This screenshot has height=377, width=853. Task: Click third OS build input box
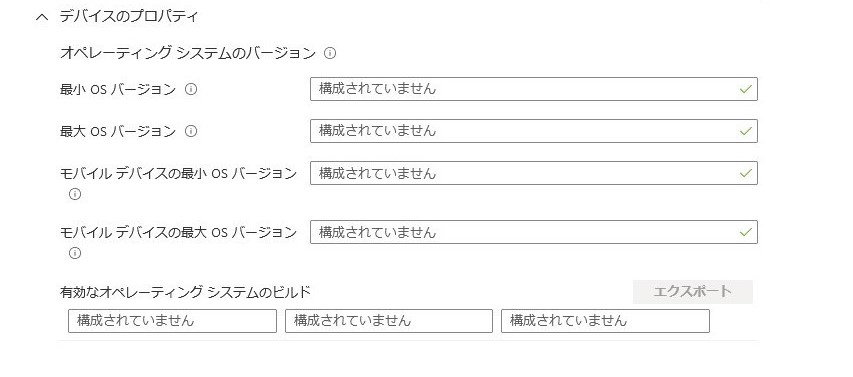point(605,321)
